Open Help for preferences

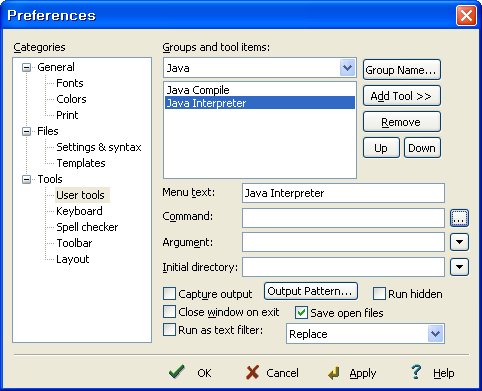point(432,373)
